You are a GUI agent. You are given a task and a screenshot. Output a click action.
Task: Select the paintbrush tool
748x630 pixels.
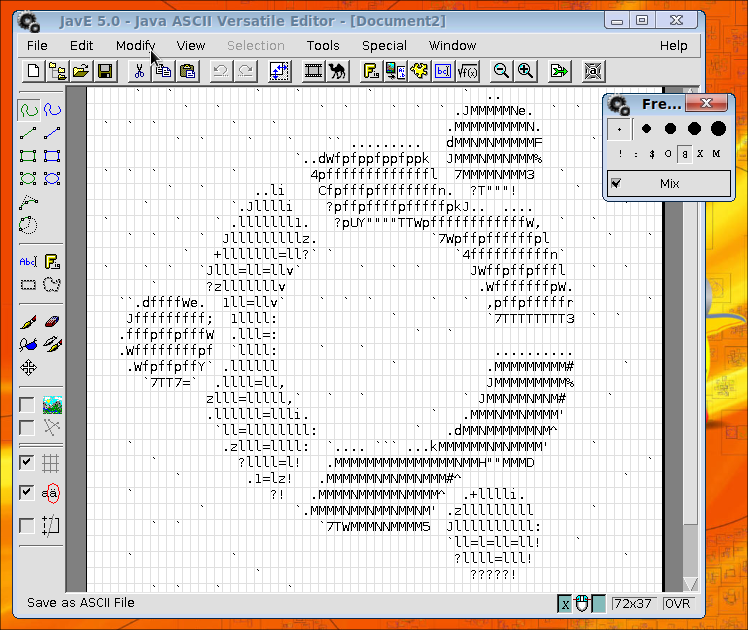point(29,322)
